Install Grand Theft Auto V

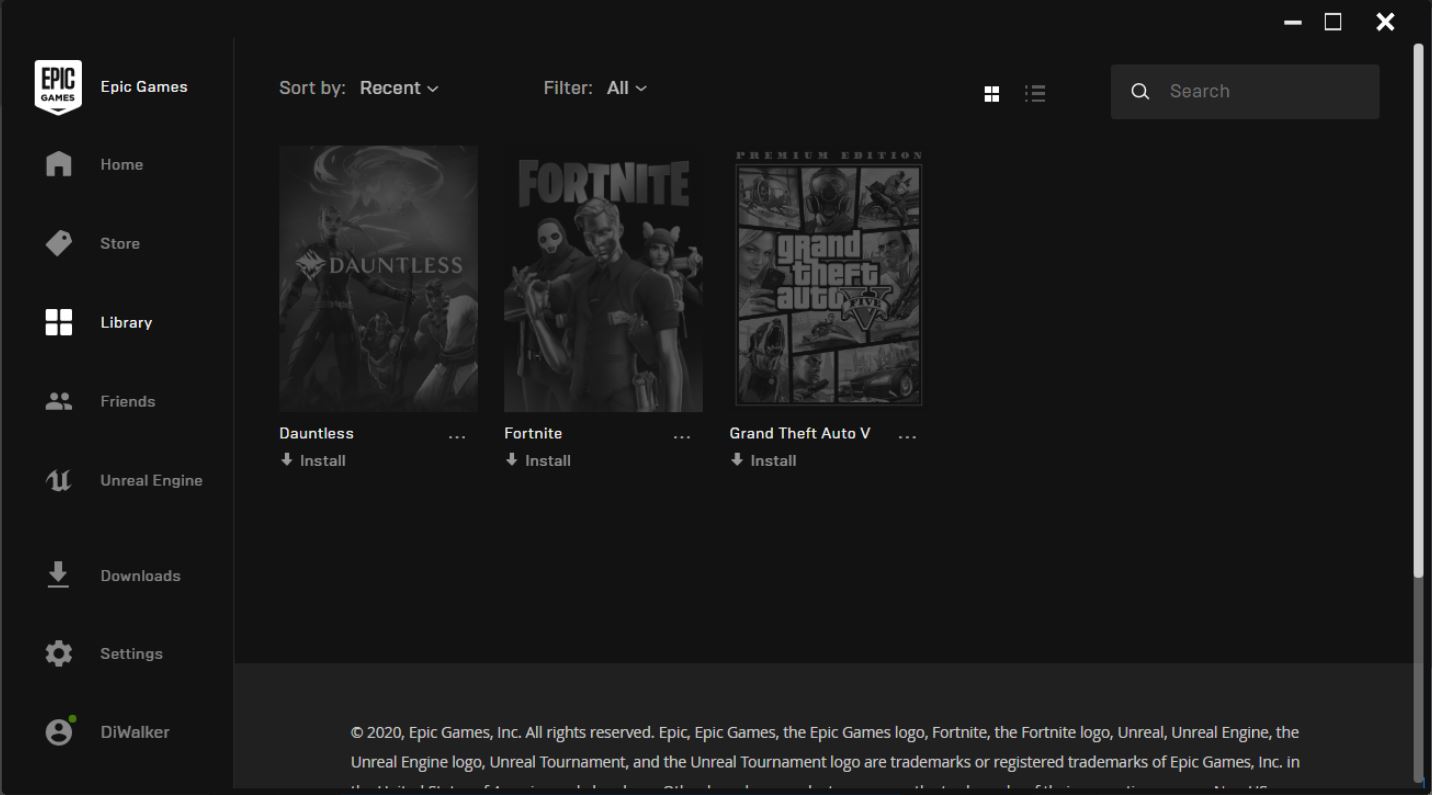tap(764, 460)
